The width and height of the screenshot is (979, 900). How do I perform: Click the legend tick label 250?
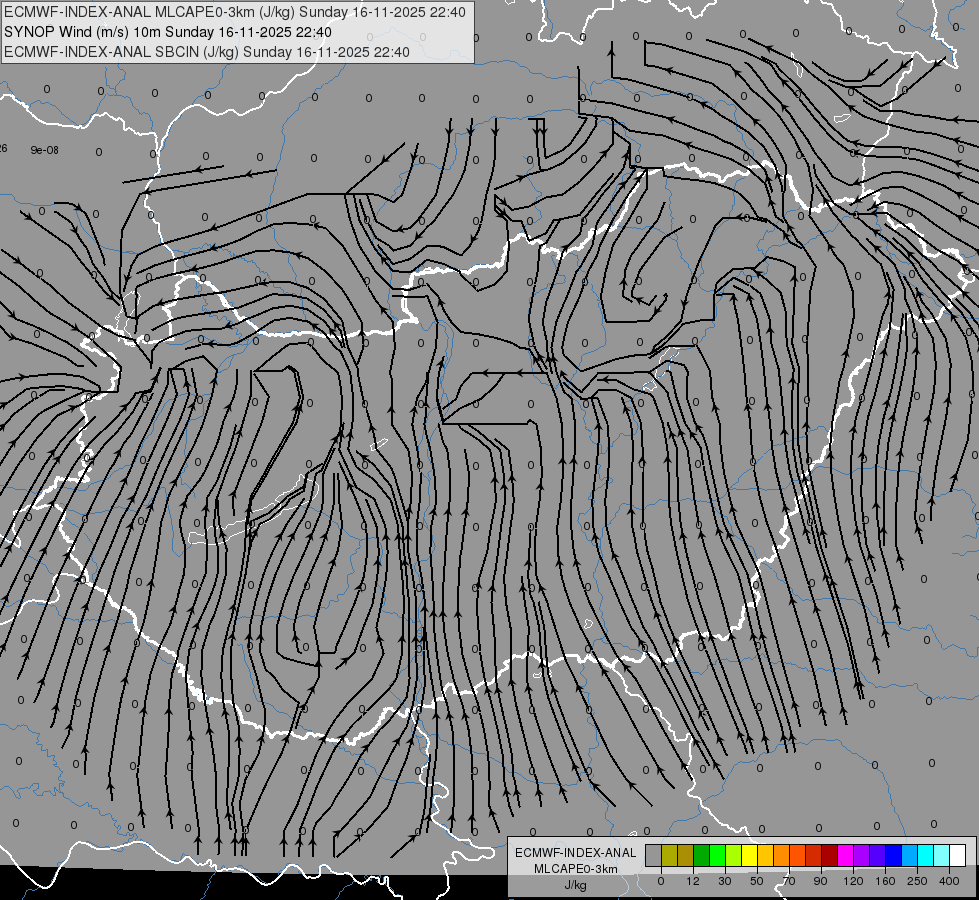pyautogui.click(x=917, y=881)
